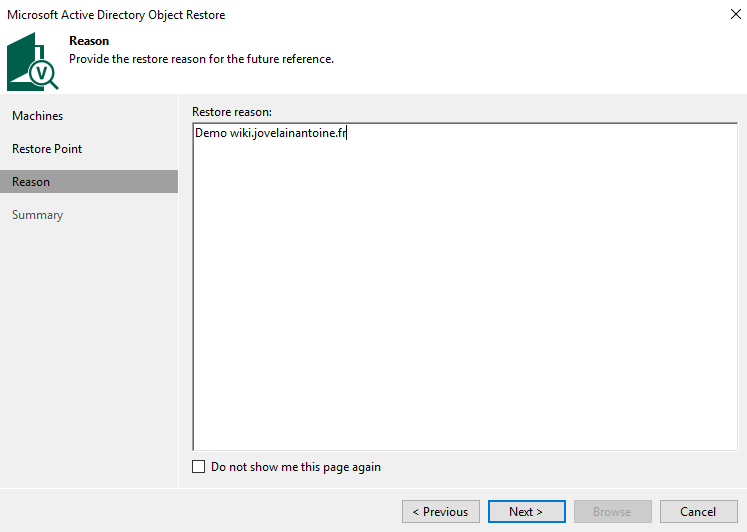Go back with the < Previous button
747x532 pixels.
click(441, 512)
